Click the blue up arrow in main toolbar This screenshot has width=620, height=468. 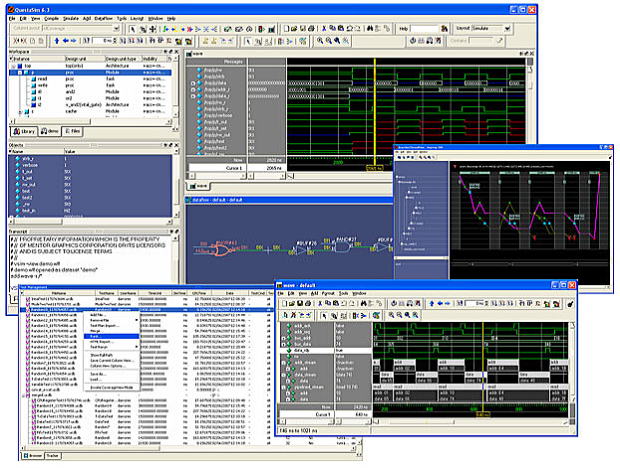tap(57, 41)
